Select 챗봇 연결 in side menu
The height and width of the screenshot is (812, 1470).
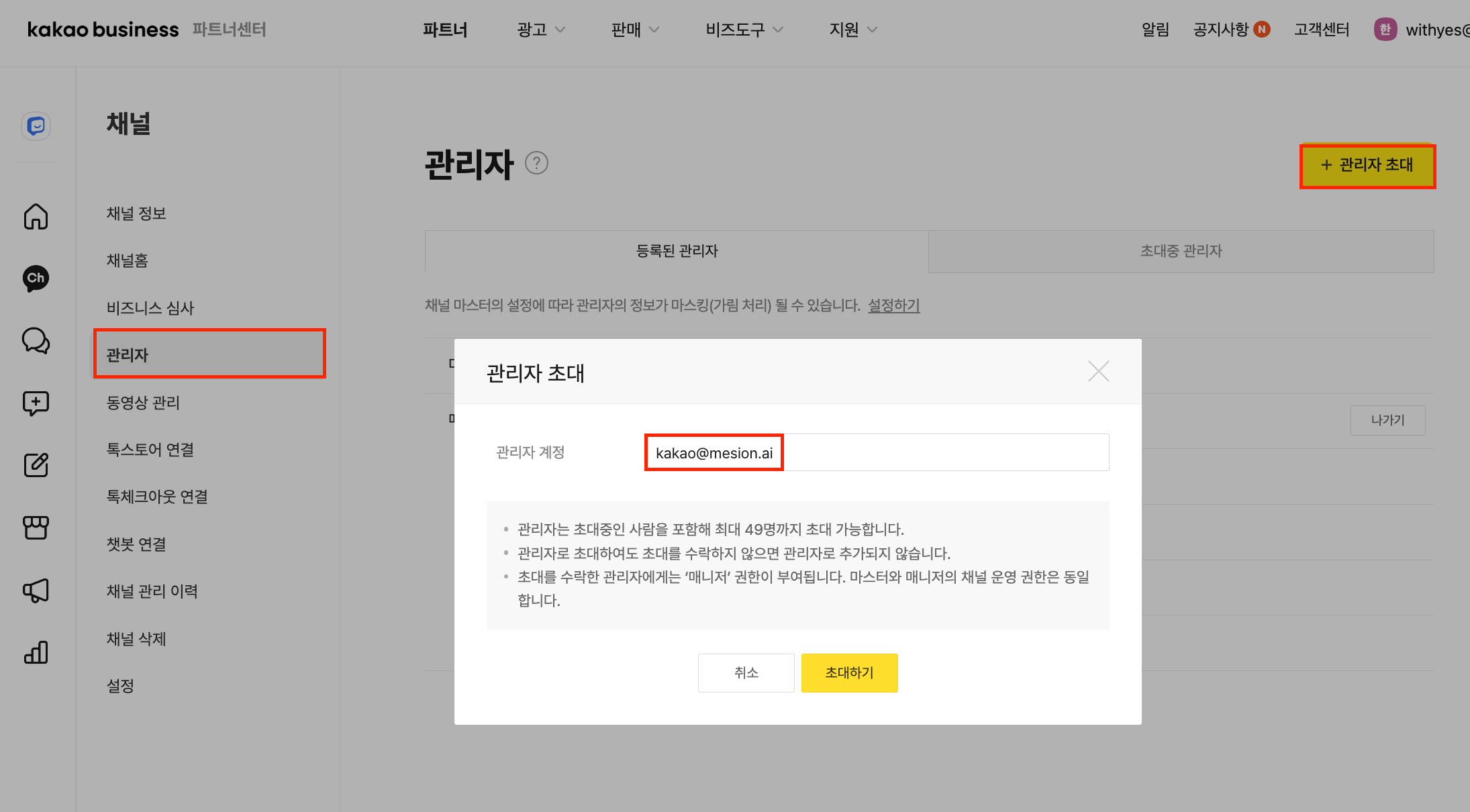(136, 544)
